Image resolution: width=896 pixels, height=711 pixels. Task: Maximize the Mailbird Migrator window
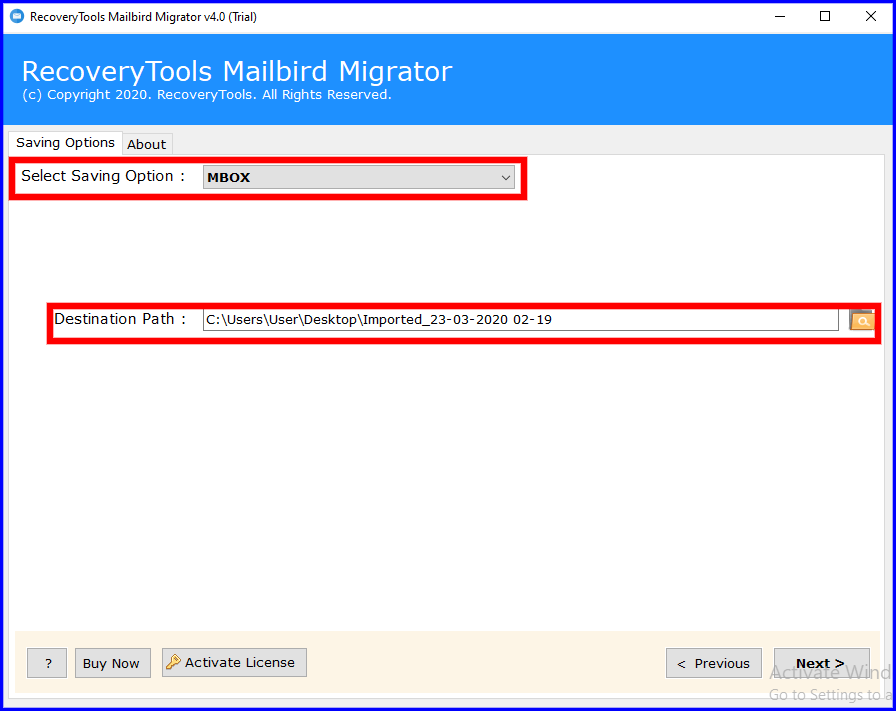(x=825, y=17)
